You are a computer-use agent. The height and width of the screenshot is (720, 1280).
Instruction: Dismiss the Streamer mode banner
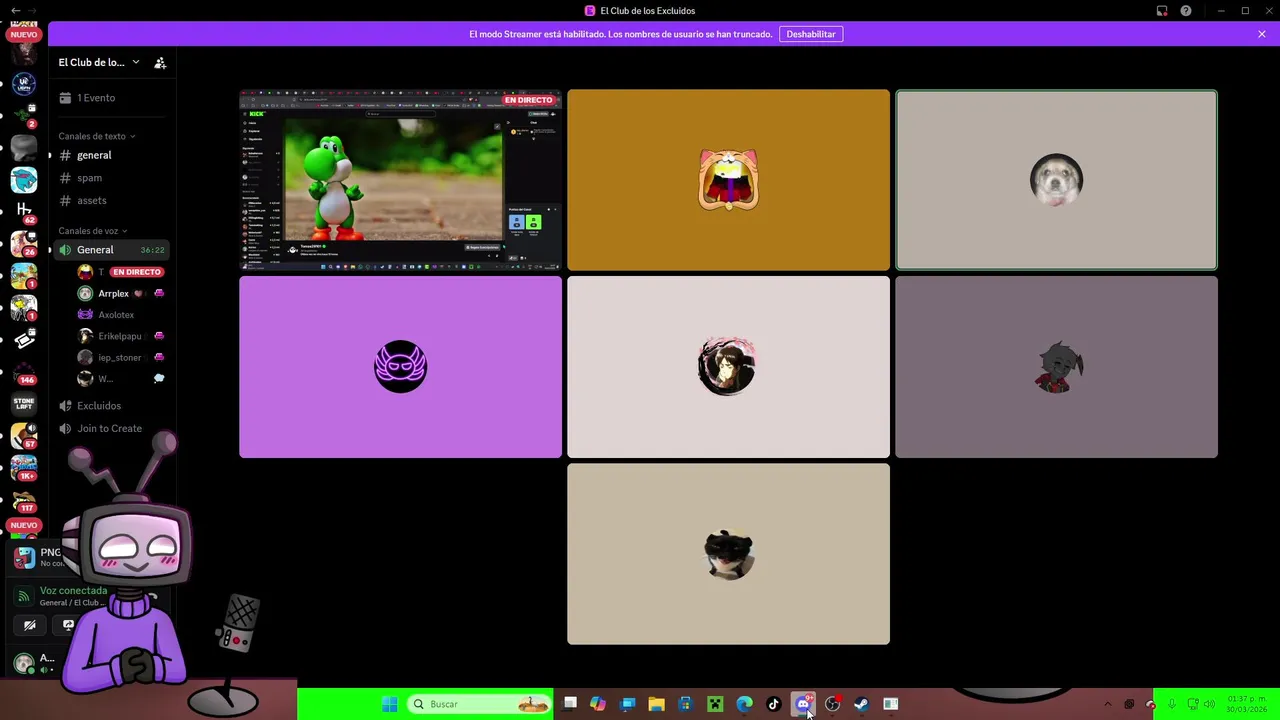pos(1262,34)
